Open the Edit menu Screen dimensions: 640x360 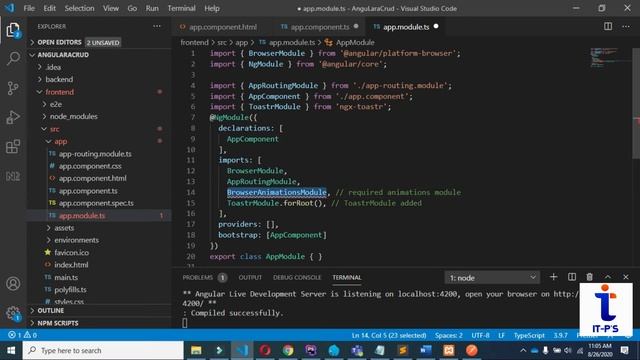49,8
